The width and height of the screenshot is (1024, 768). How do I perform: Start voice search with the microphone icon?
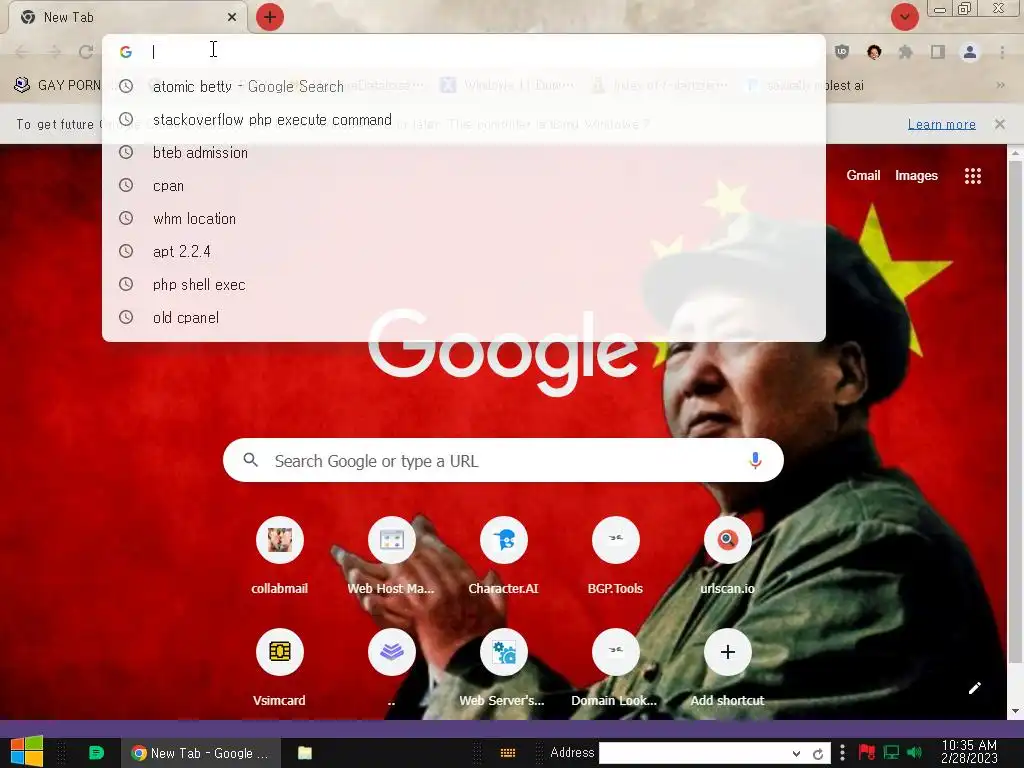(x=755, y=460)
